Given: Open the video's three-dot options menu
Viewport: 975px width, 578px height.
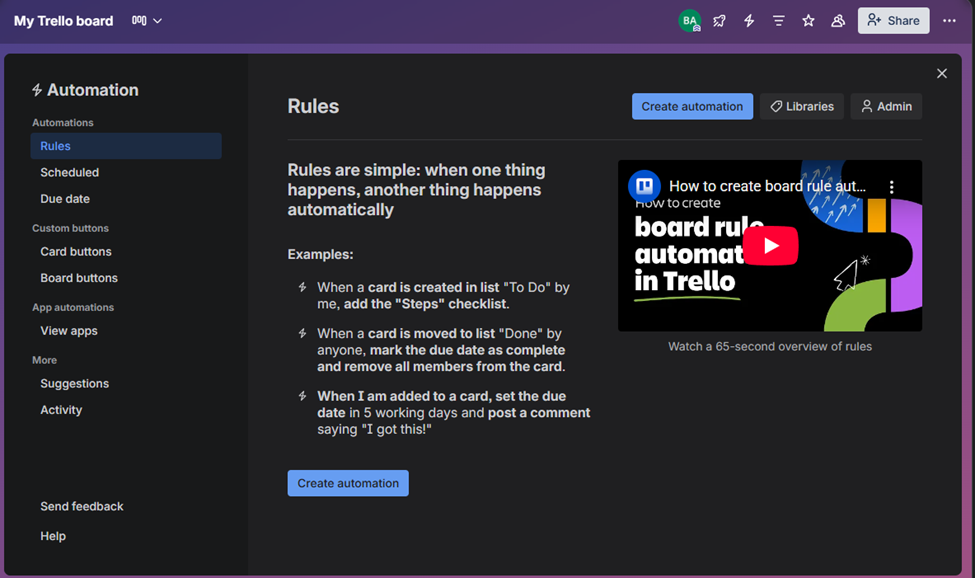Looking at the screenshot, I should (x=892, y=186).
